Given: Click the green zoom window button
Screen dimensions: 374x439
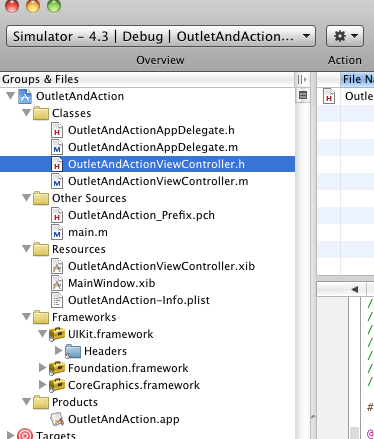Looking at the screenshot, I should [x=54, y=5].
